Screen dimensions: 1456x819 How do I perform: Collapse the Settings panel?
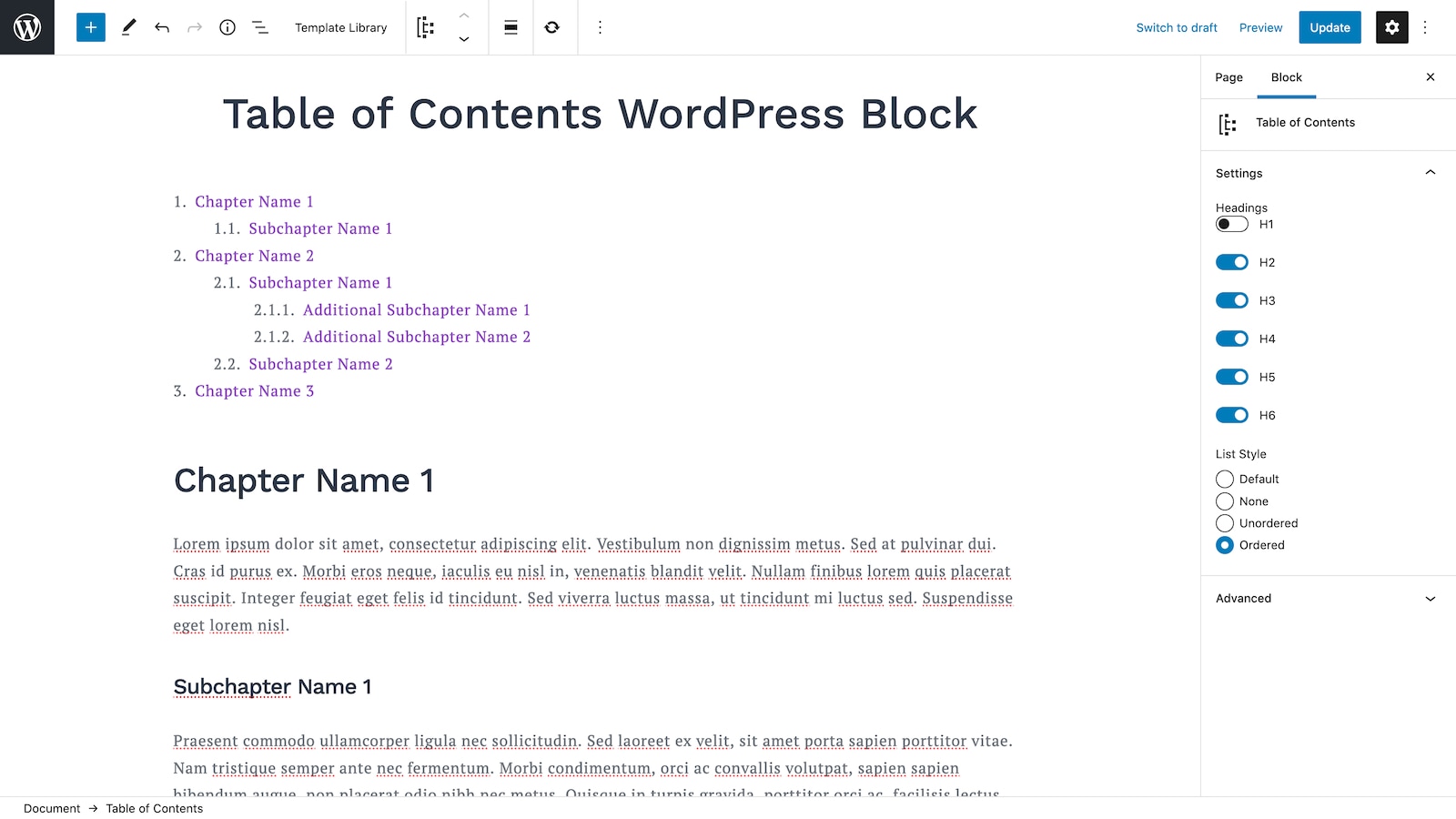click(x=1328, y=173)
